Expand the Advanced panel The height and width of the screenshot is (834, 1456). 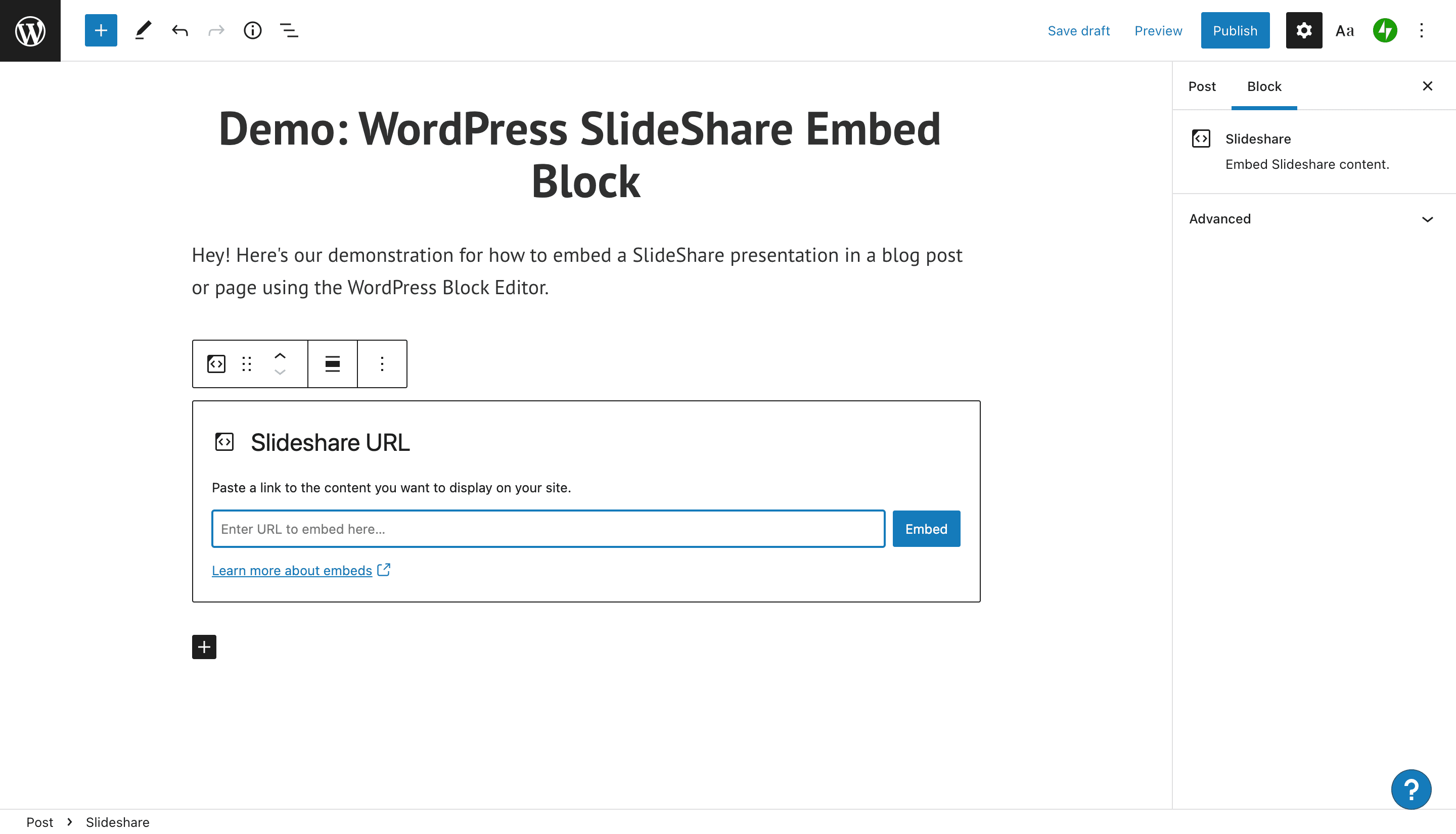pos(1311,219)
